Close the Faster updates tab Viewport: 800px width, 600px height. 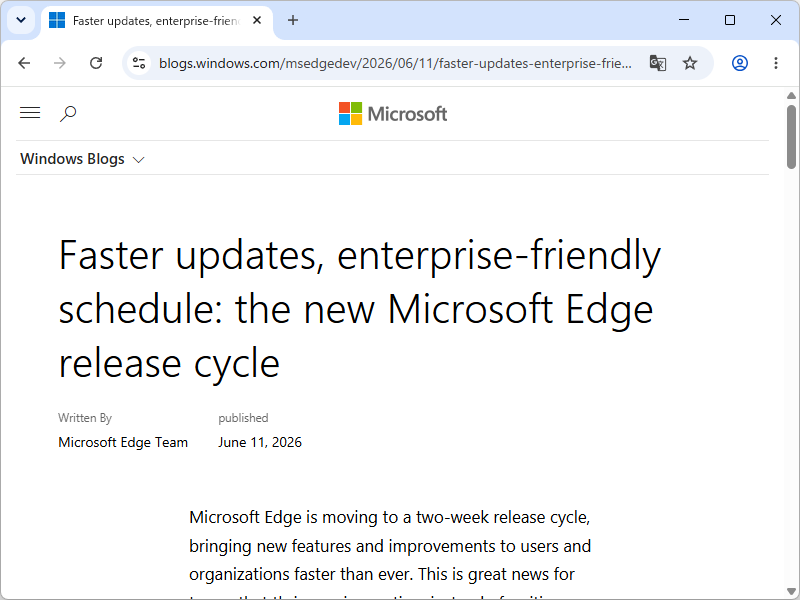point(257,20)
